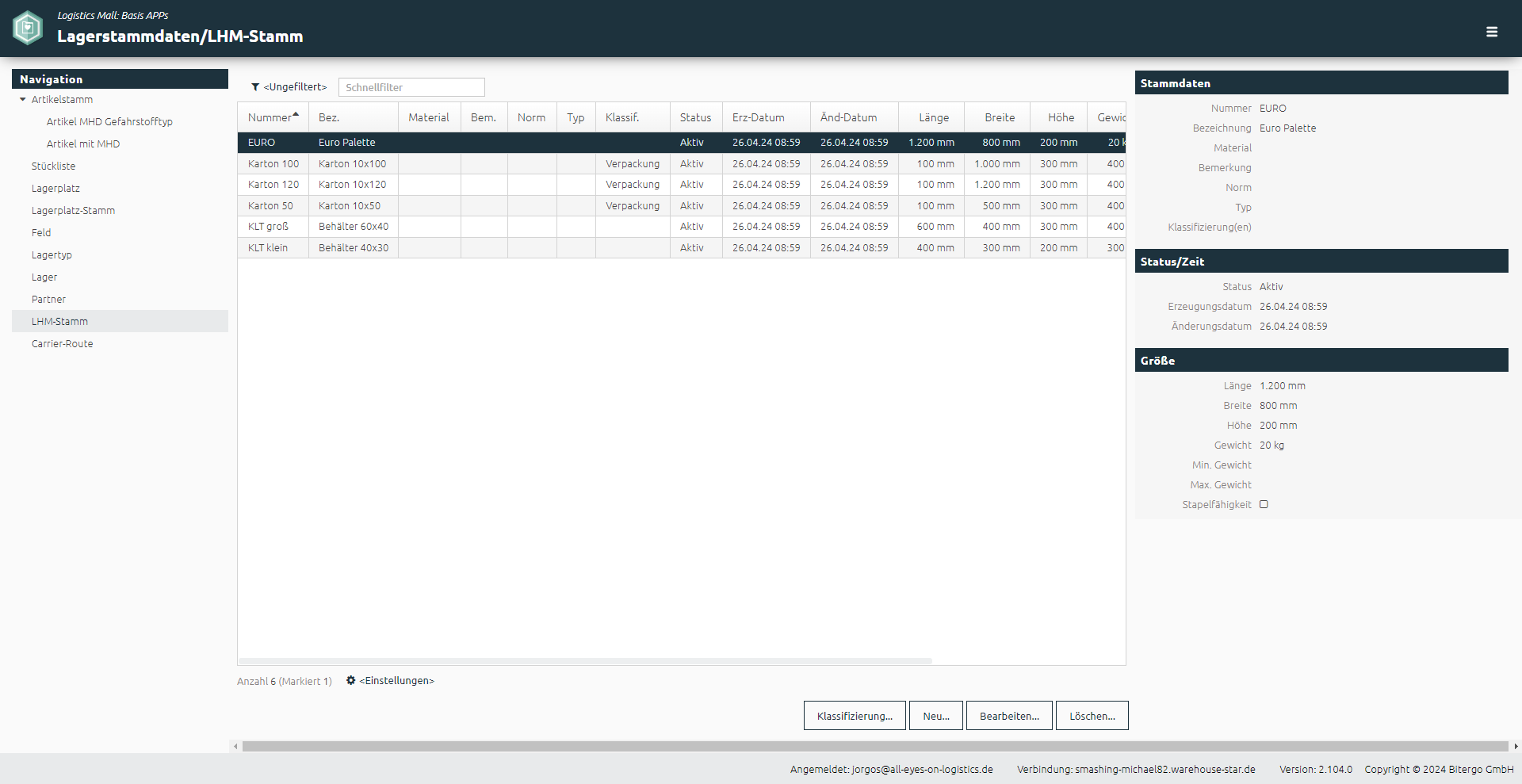1522x784 pixels.
Task: Click the Stammdaten panel header
Action: (x=1321, y=83)
